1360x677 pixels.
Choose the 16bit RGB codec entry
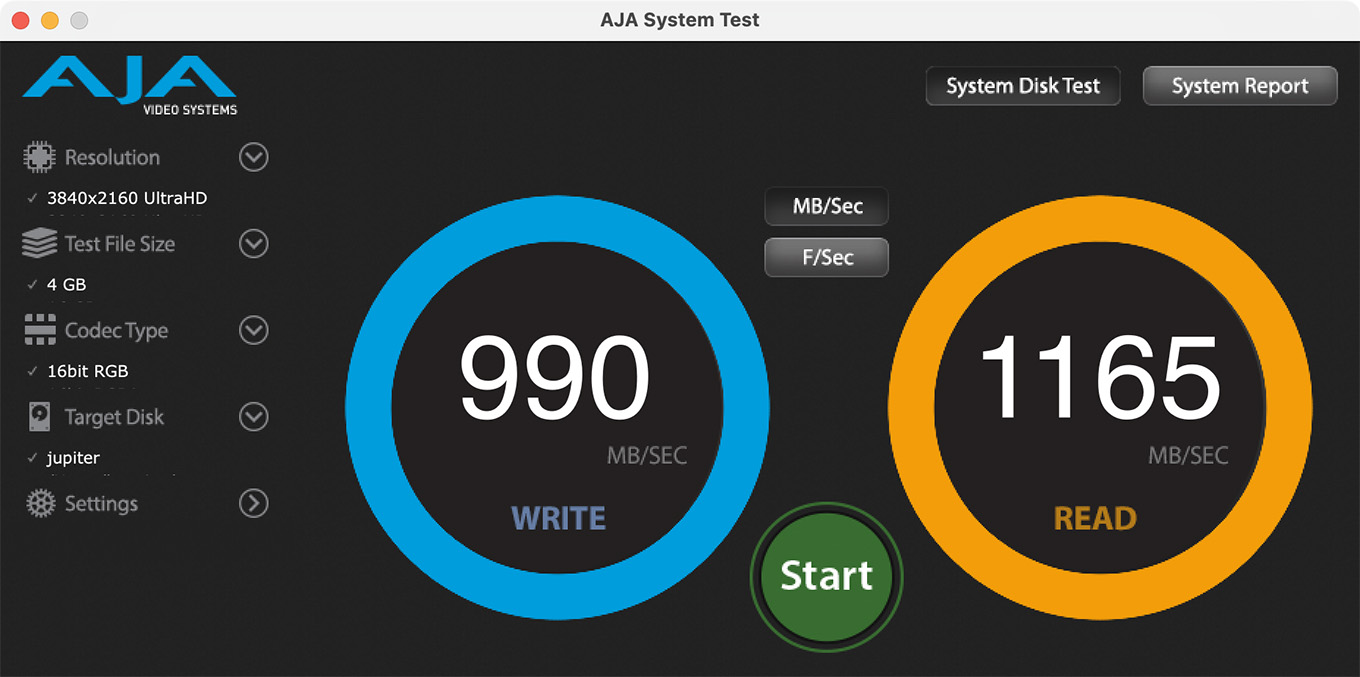click(87, 371)
